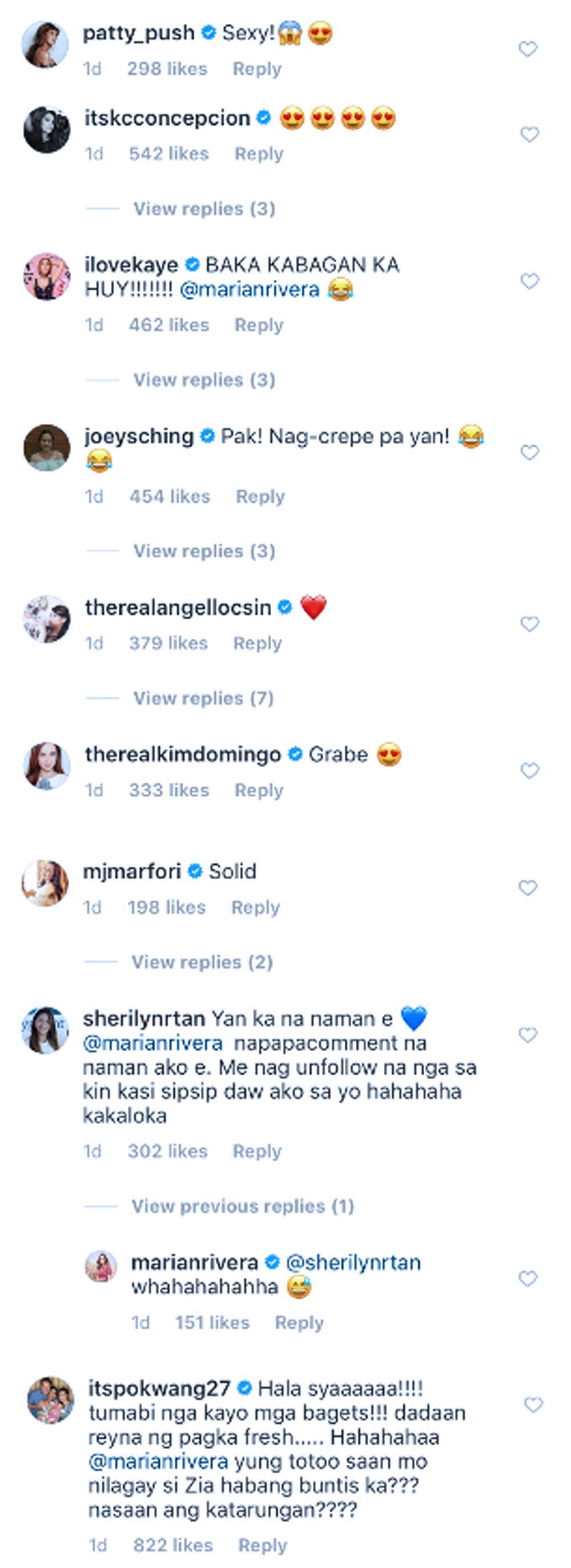View 7 replies under therealangellocsin's comment
This screenshot has height=1568, width=571.
pyautogui.click(x=203, y=698)
